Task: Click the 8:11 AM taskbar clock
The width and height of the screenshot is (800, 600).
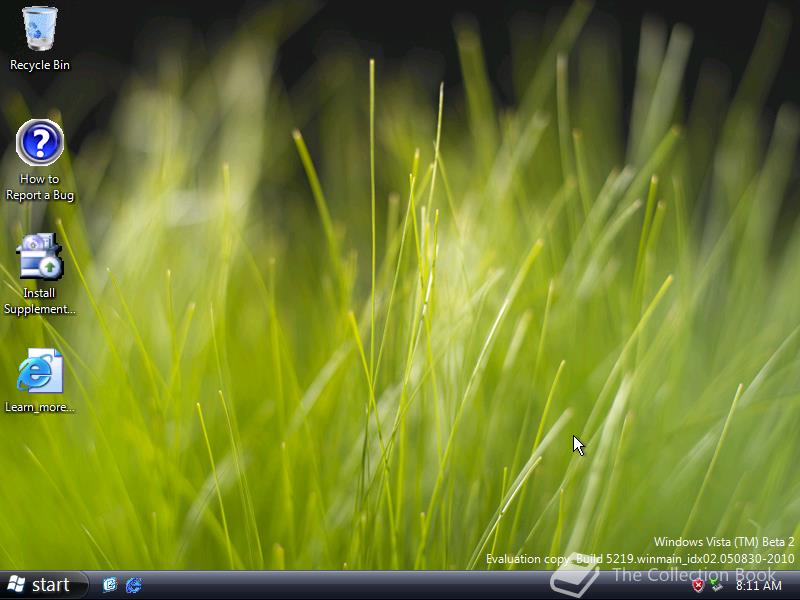Action: [x=759, y=586]
